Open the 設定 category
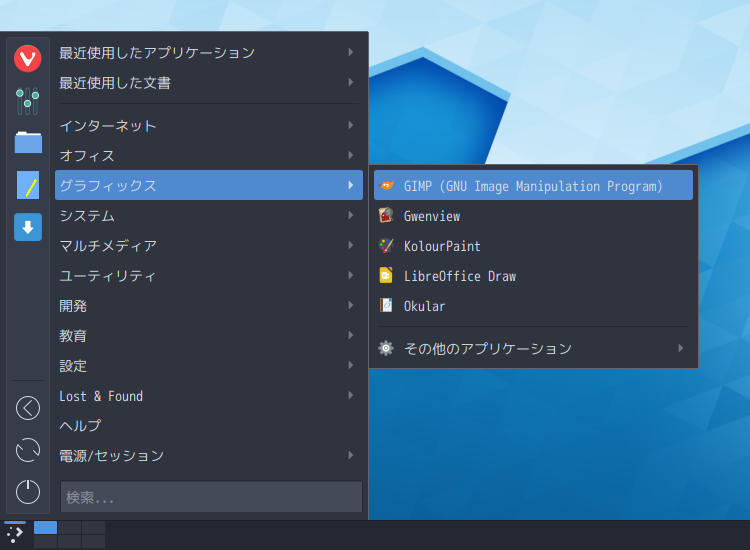The height and width of the screenshot is (550, 750). (209, 365)
